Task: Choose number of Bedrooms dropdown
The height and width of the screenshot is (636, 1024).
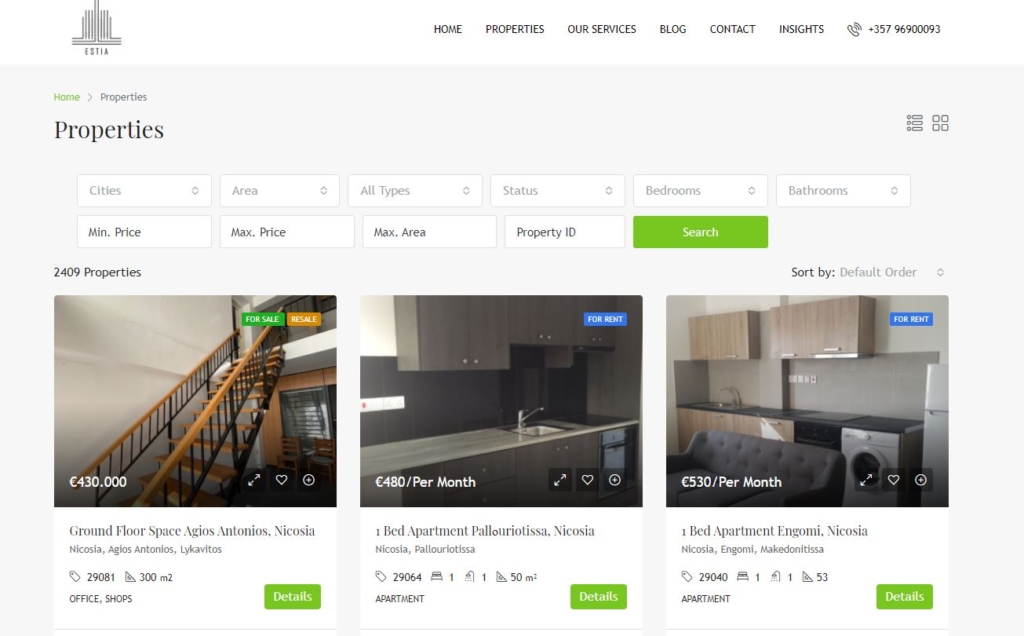Action: tap(700, 191)
